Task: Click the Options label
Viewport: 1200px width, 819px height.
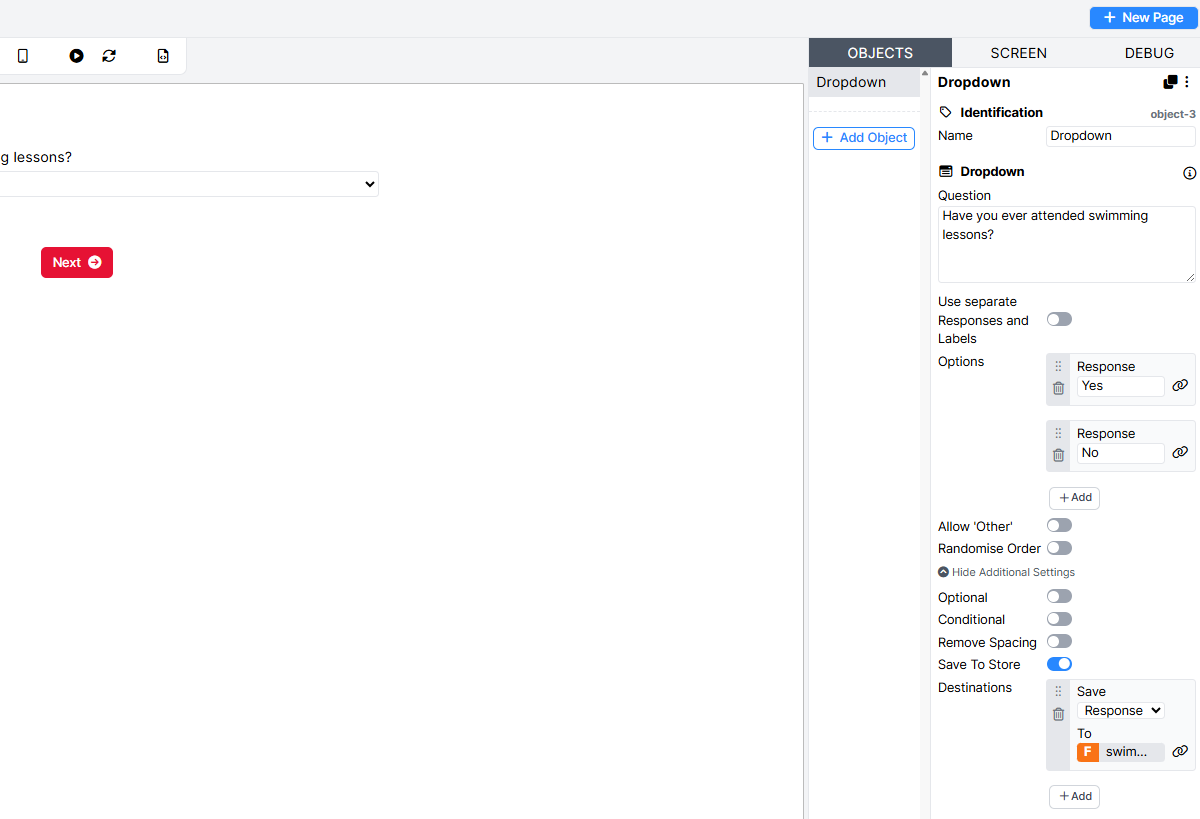Action: (961, 361)
